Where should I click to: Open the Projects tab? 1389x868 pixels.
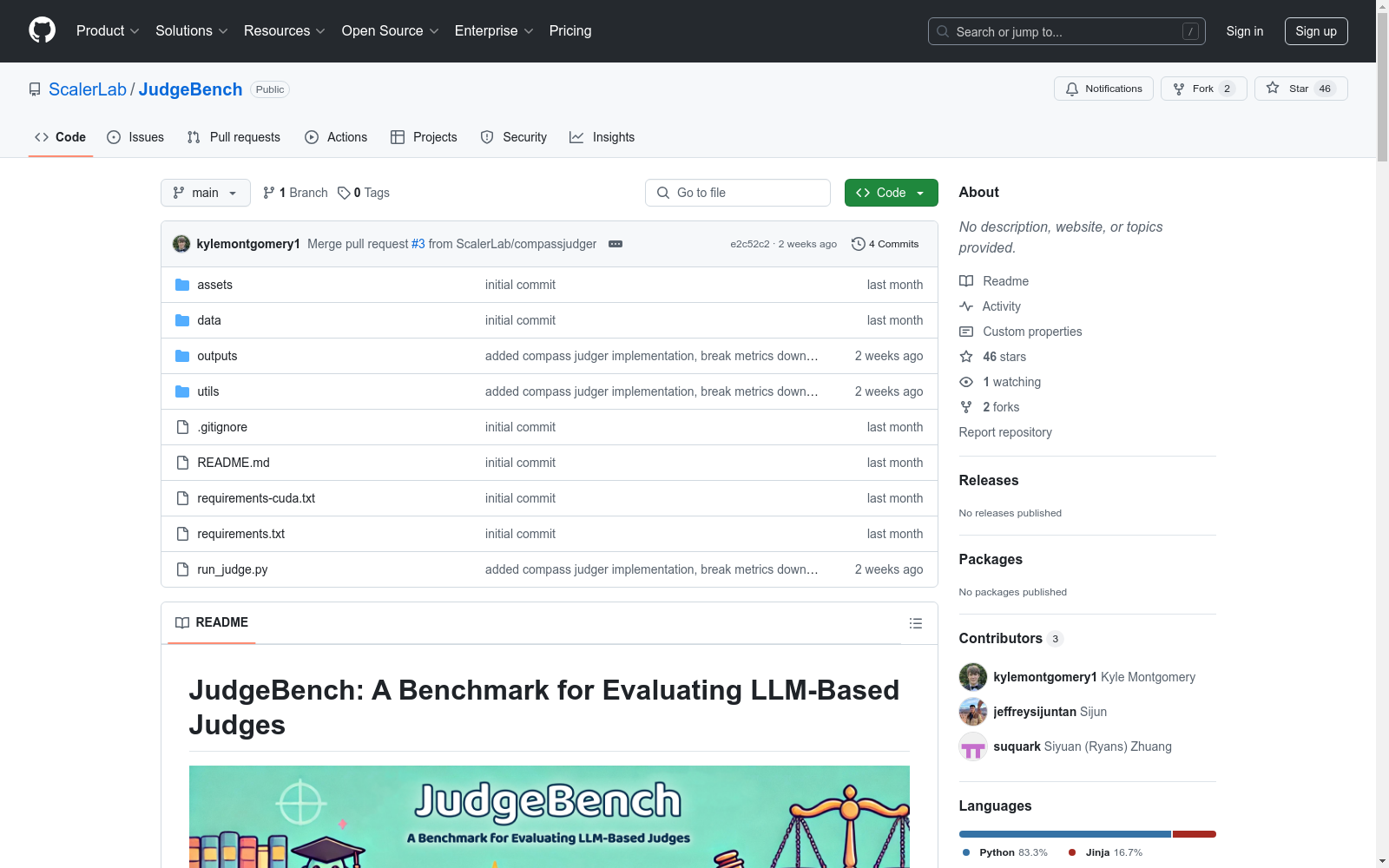pos(424,137)
